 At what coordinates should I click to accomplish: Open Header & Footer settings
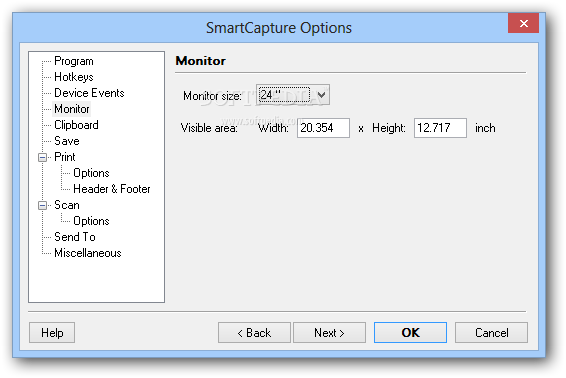tap(112, 189)
